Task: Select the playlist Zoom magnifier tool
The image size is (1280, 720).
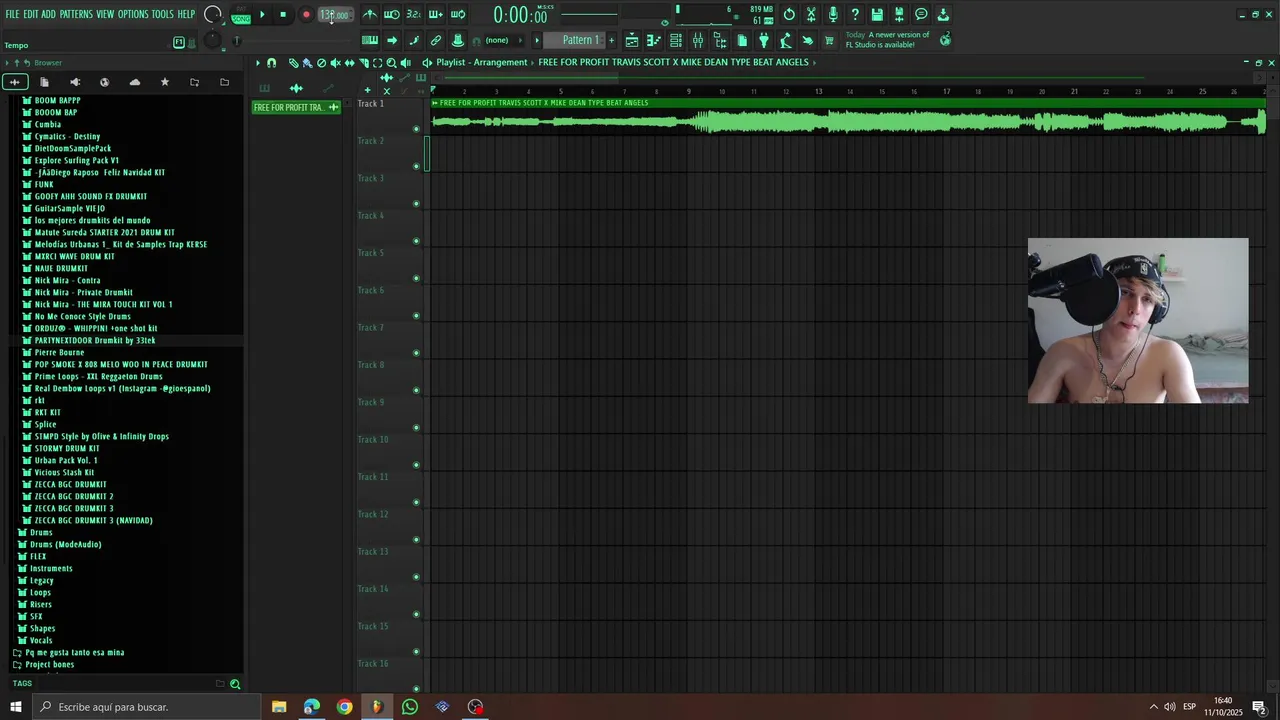Action: click(391, 63)
